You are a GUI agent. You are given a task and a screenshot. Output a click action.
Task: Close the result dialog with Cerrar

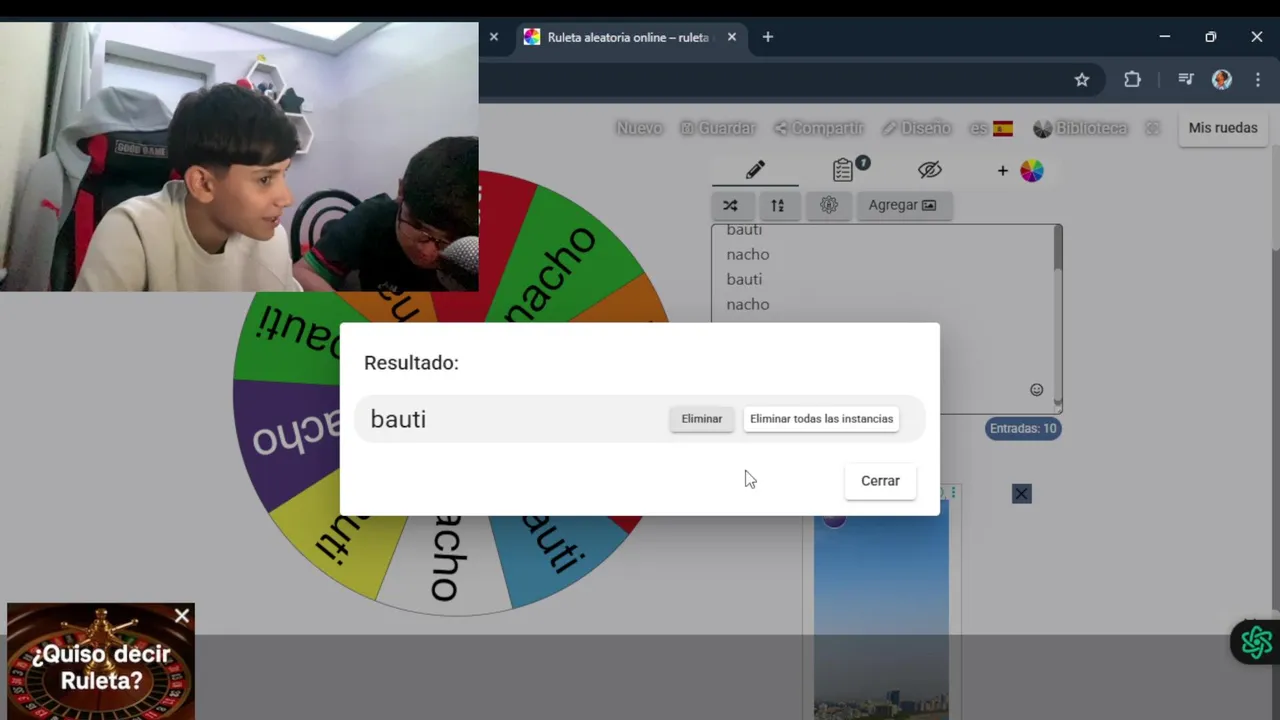pos(880,481)
